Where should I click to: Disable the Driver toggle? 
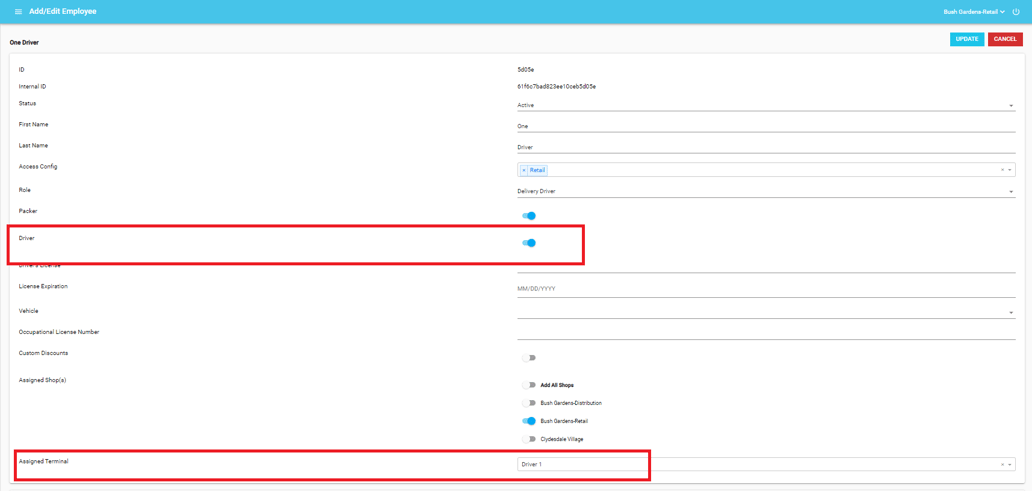pos(529,243)
